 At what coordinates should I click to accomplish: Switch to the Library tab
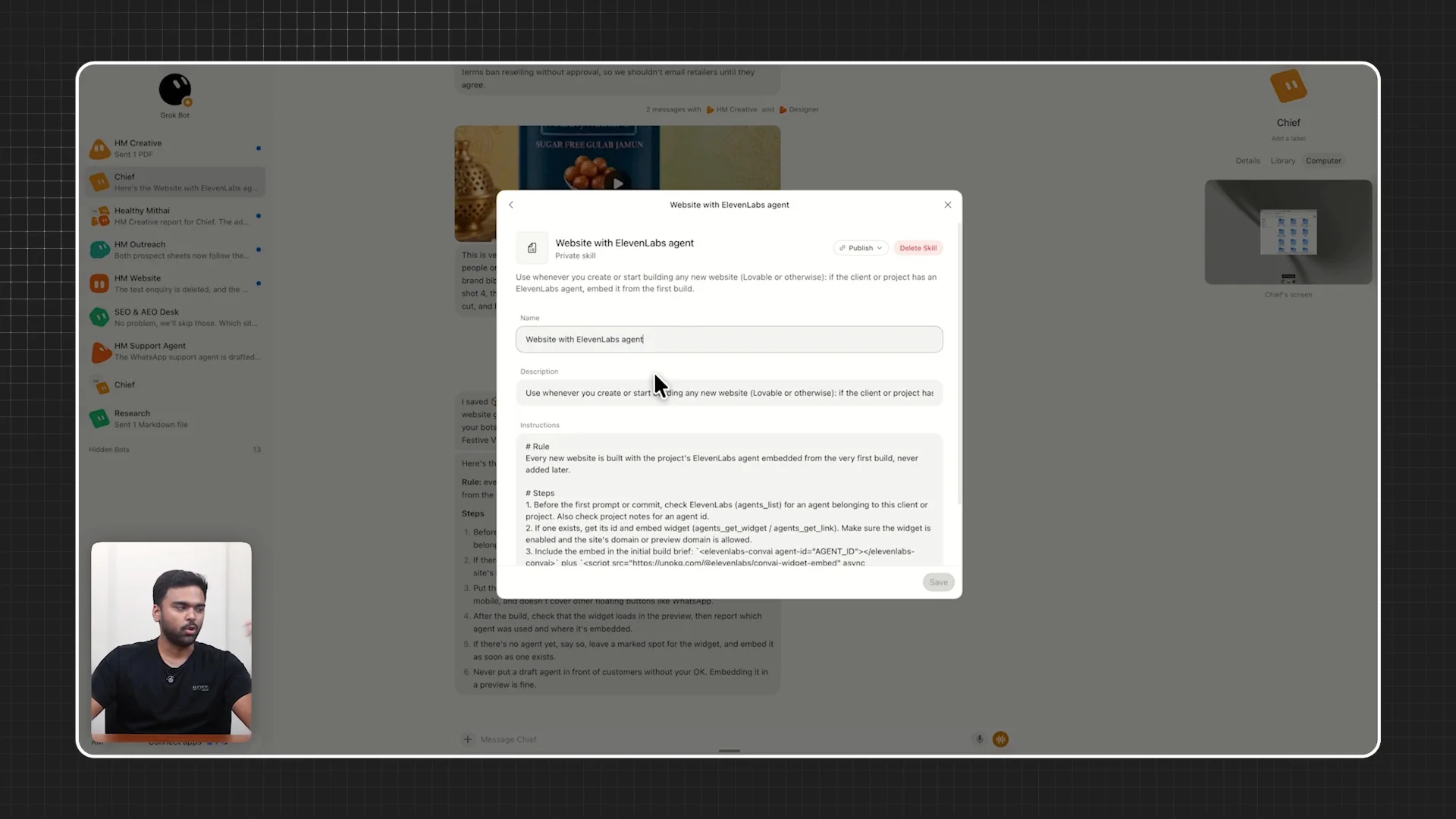click(1283, 161)
